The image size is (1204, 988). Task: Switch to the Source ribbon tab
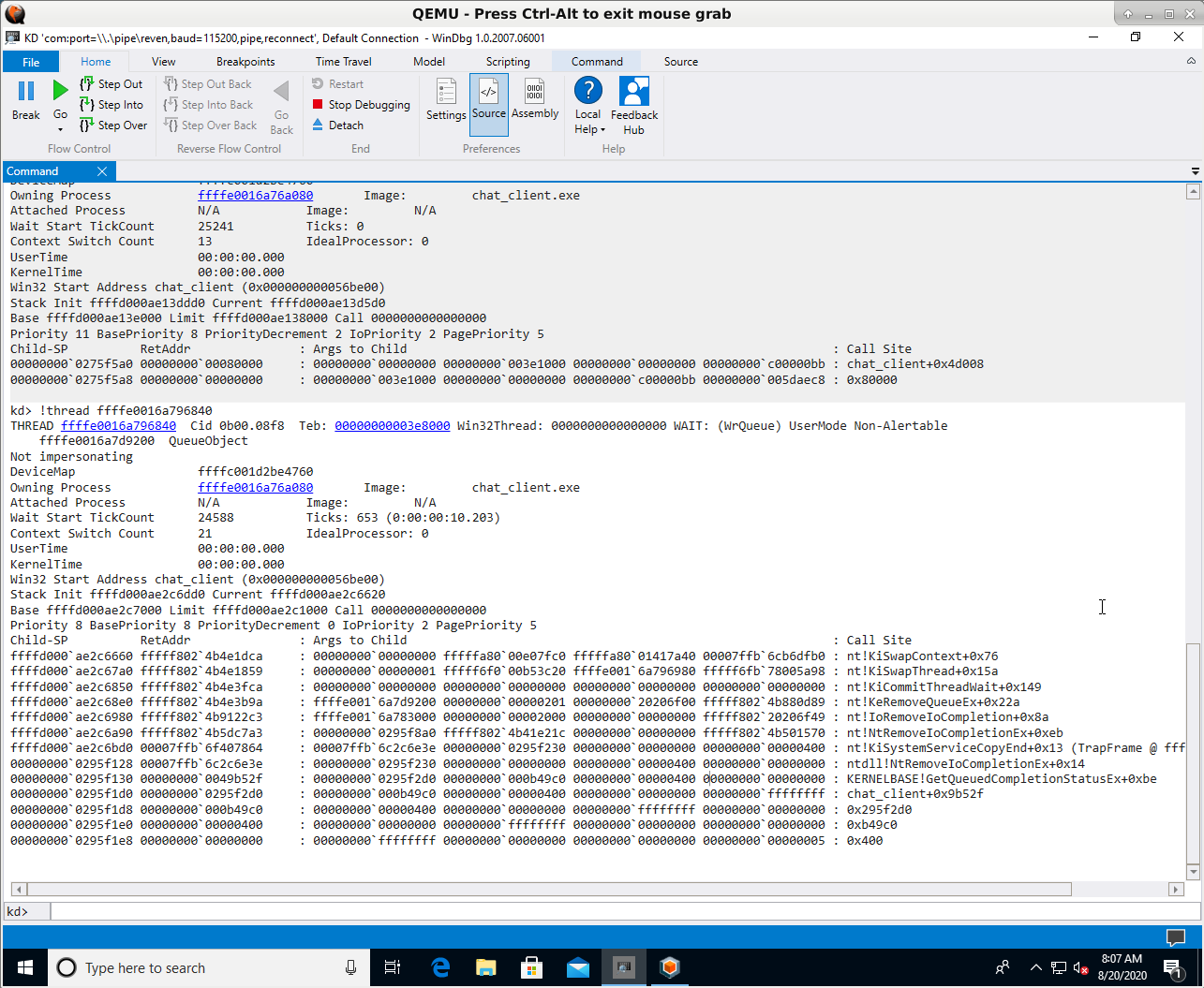tap(681, 62)
